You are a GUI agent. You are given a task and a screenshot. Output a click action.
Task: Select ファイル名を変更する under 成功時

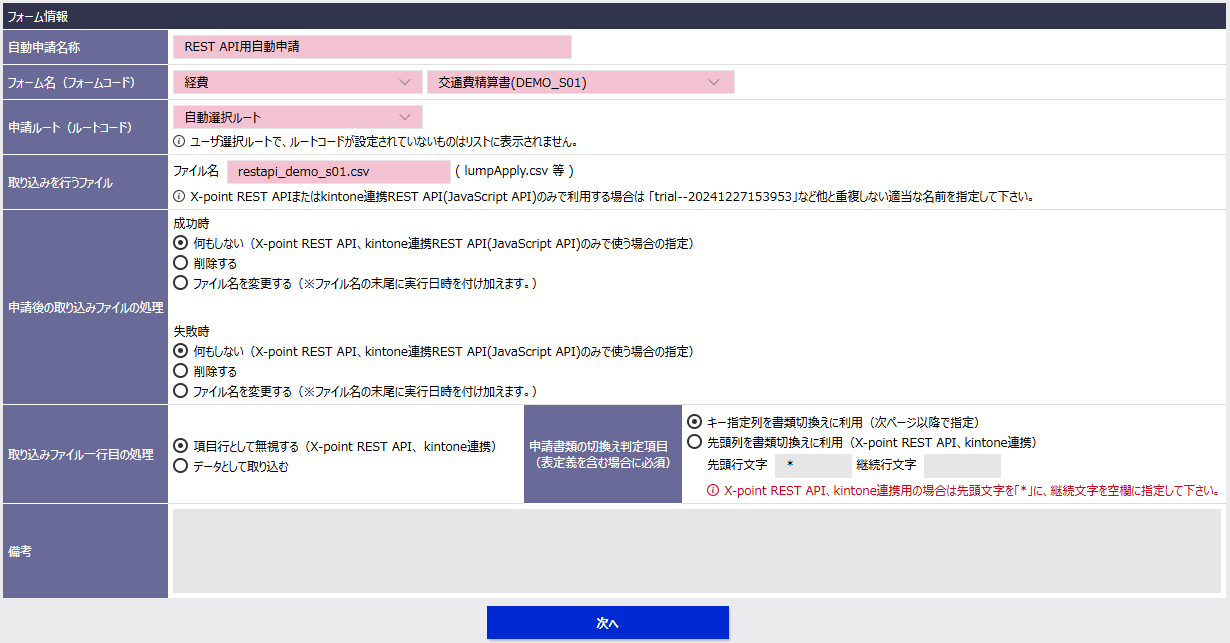tap(182, 286)
